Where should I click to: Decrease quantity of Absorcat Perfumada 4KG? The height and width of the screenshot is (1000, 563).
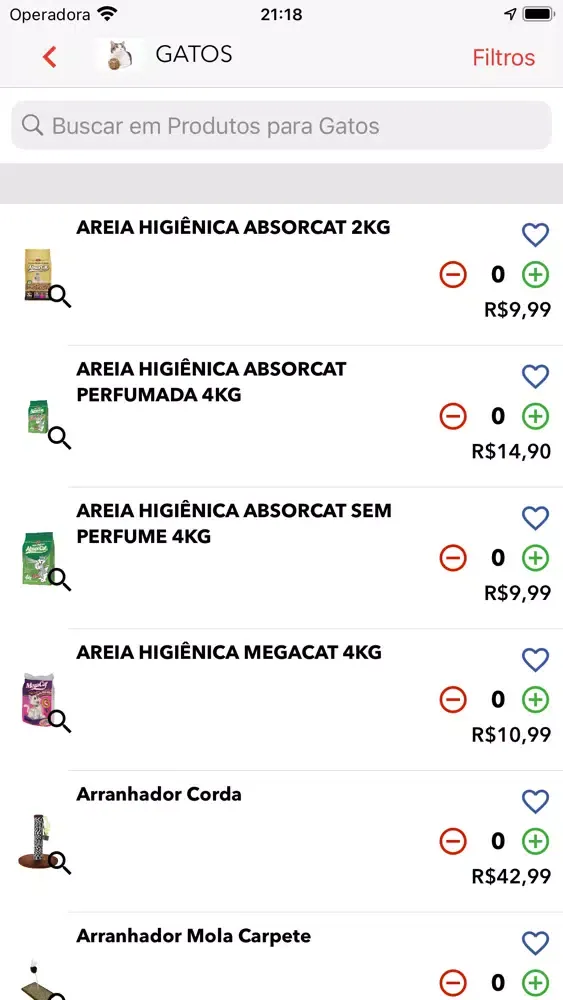point(453,416)
